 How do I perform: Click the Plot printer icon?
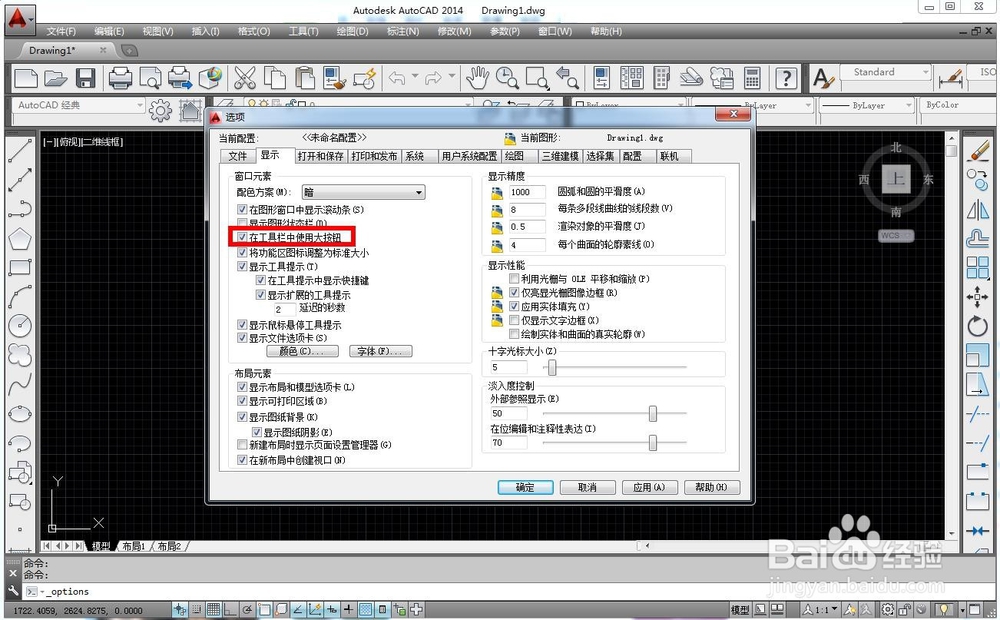tap(122, 77)
